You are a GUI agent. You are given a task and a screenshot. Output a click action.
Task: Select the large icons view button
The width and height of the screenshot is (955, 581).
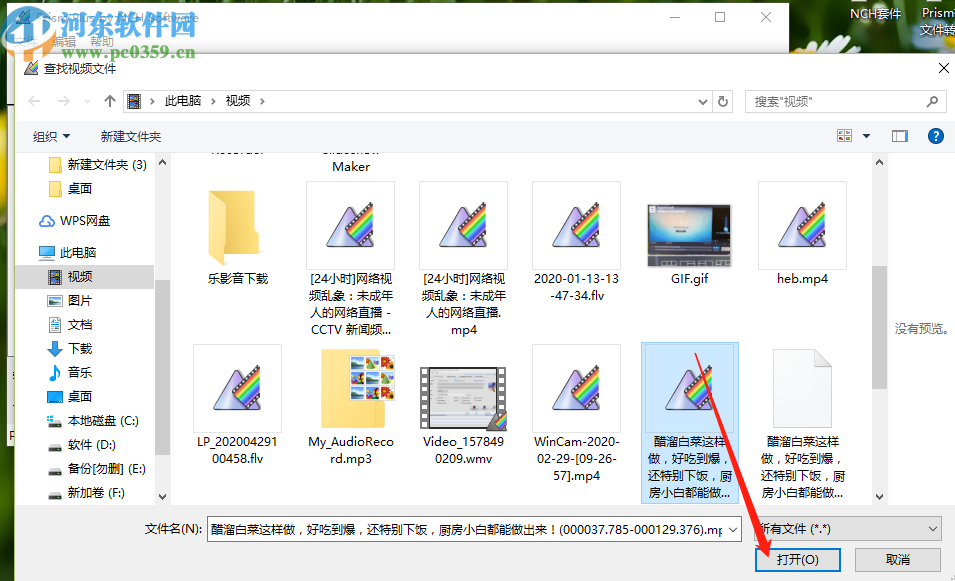(845, 135)
